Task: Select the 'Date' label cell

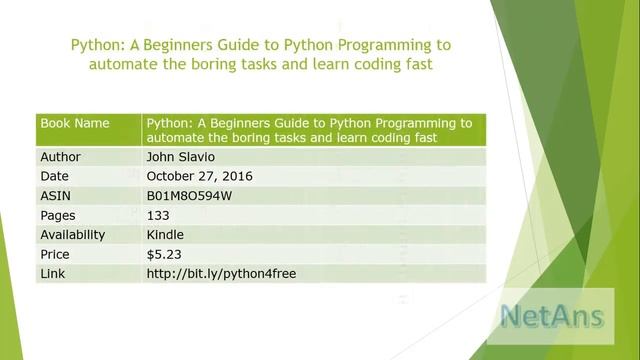Action: pyautogui.click(x=89, y=176)
